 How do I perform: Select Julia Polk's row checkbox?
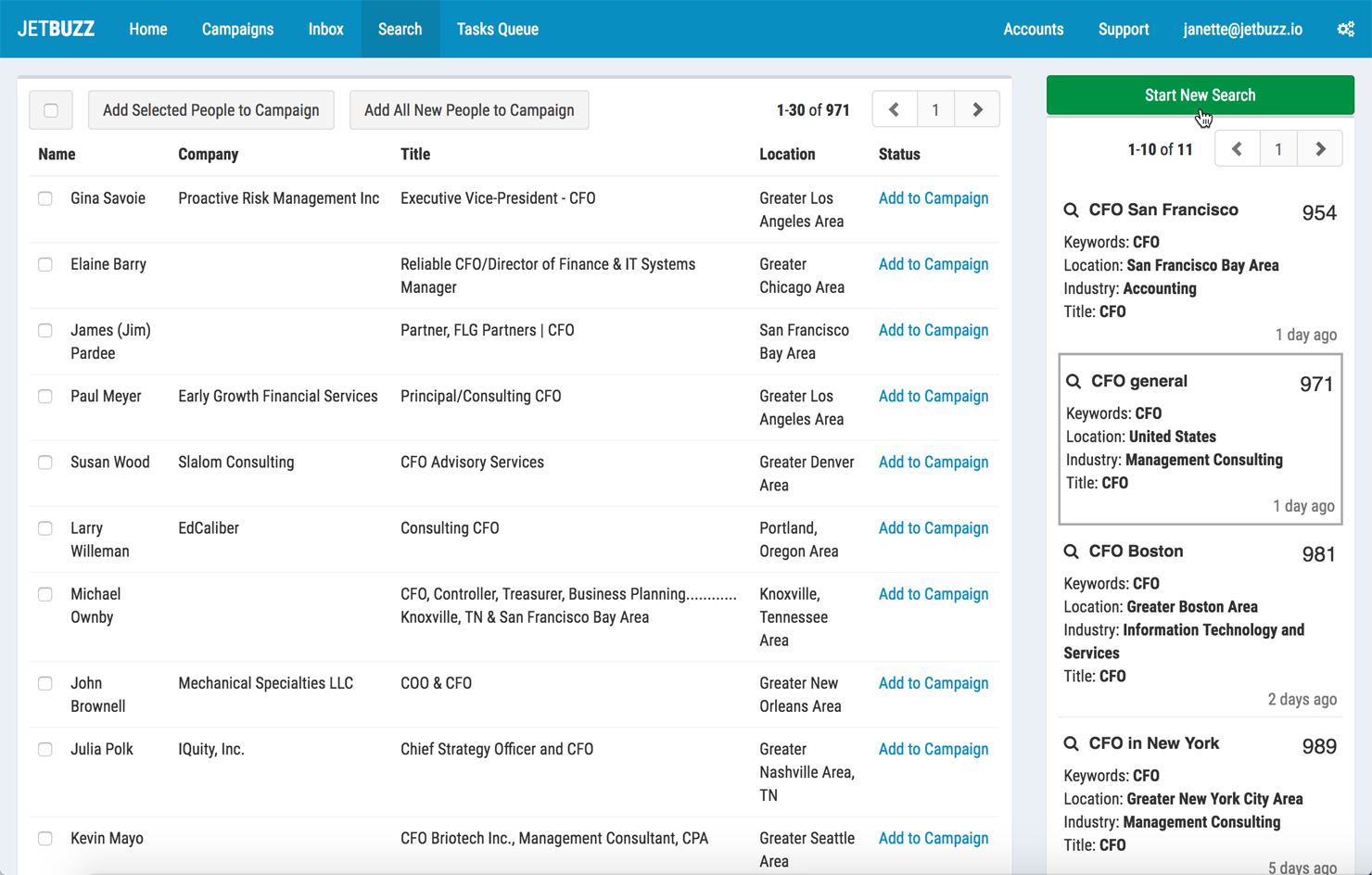[x=45, y=749]
